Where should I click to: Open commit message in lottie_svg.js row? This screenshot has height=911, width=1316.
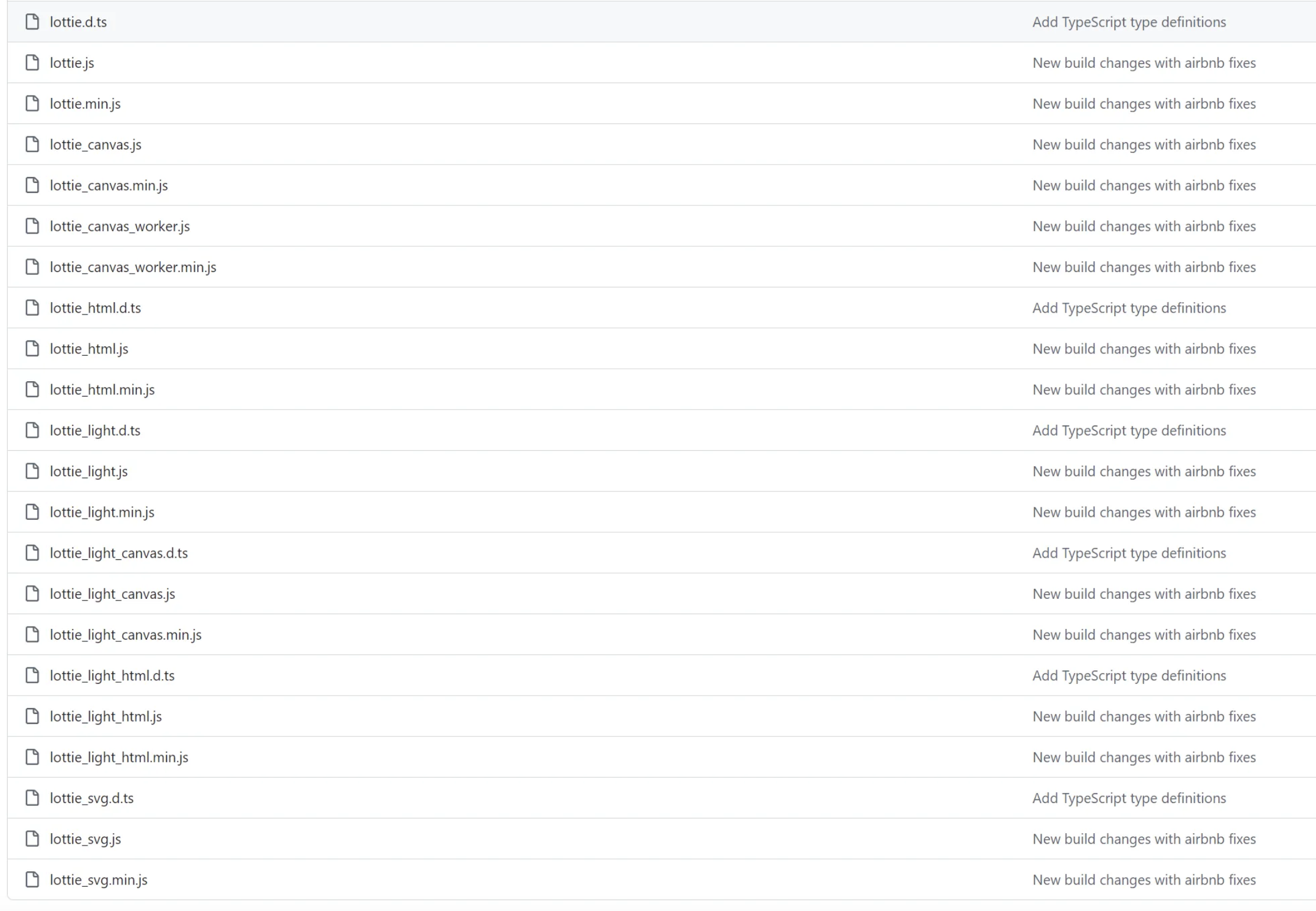1144,839
